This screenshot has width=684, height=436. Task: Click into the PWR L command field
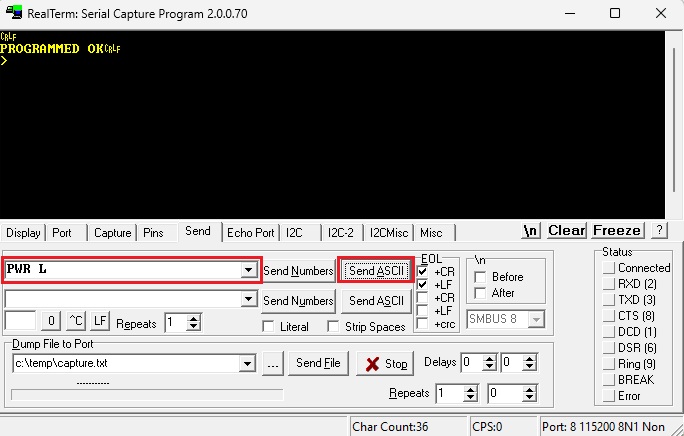(x=123, y=270)
